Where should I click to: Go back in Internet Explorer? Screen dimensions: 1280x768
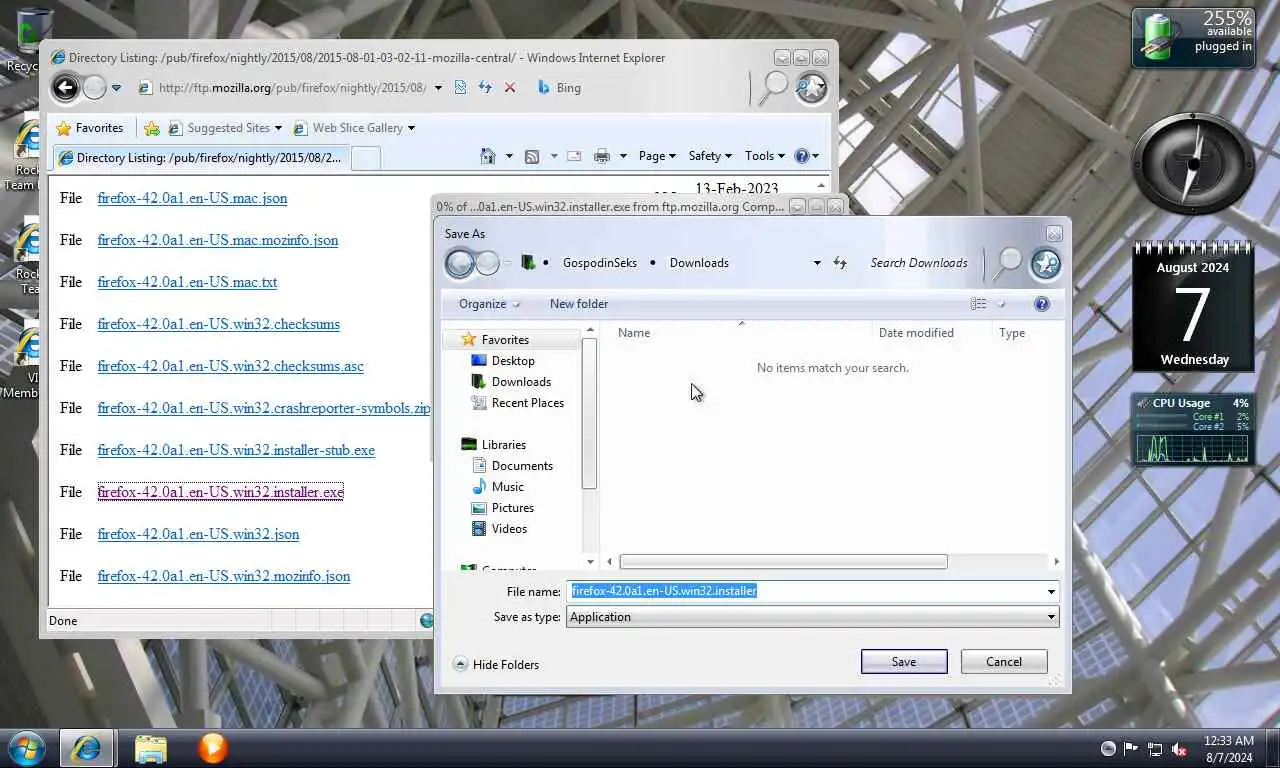pyautogui.click(x=65, y=88)
